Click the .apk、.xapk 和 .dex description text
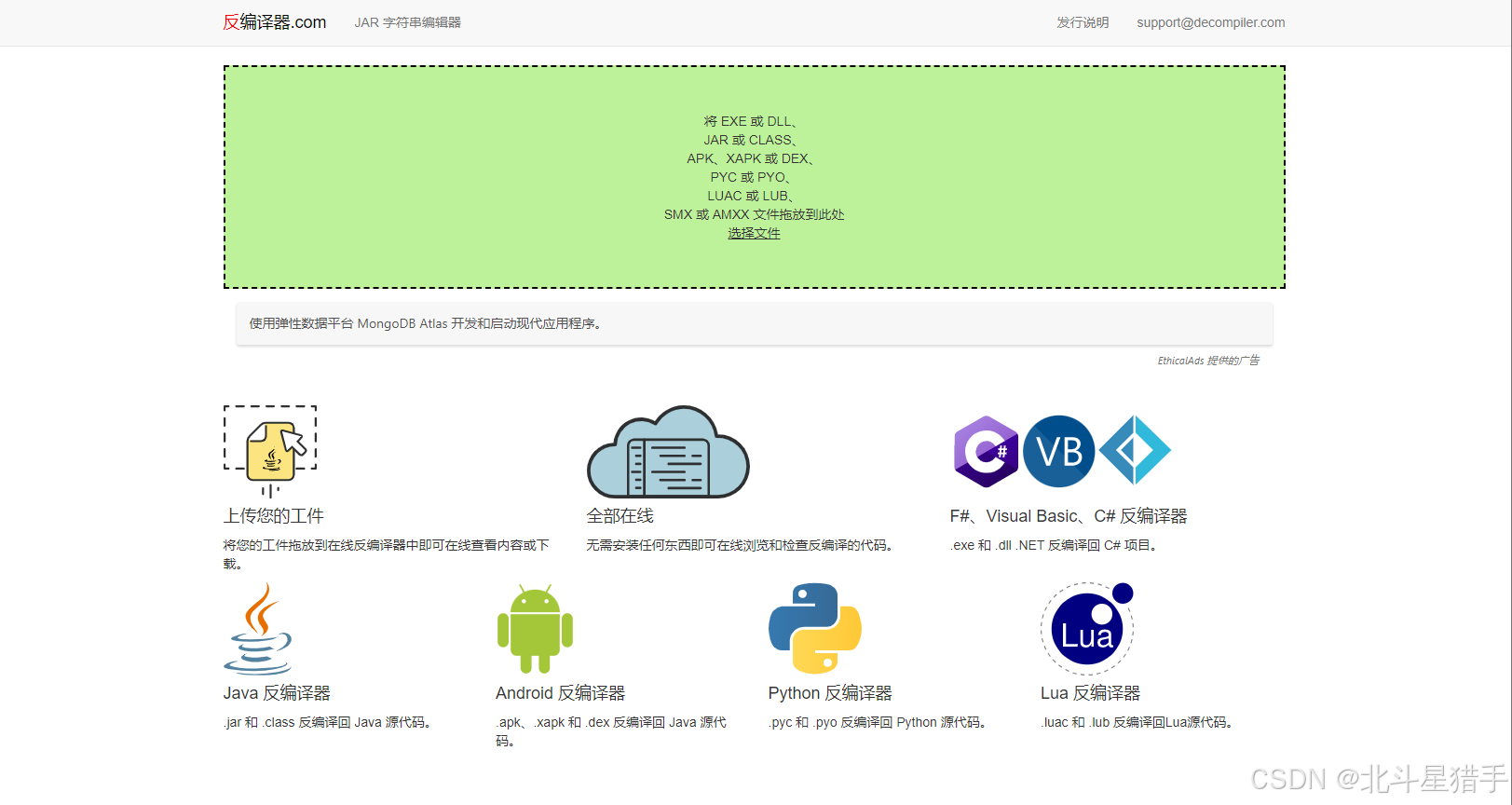 [611, 731]
